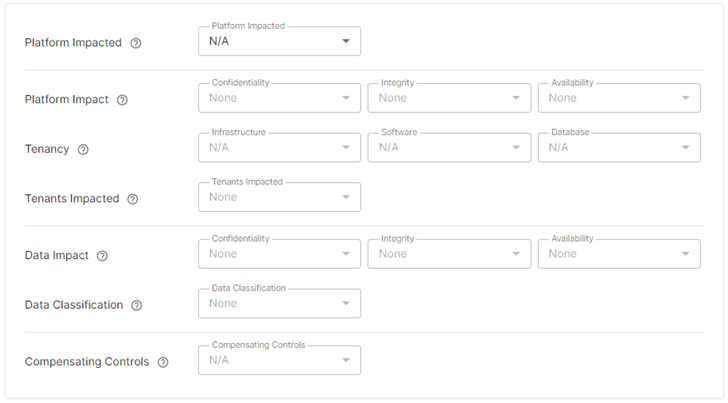Open the Compensating Controls dropdown

[280, 360]
